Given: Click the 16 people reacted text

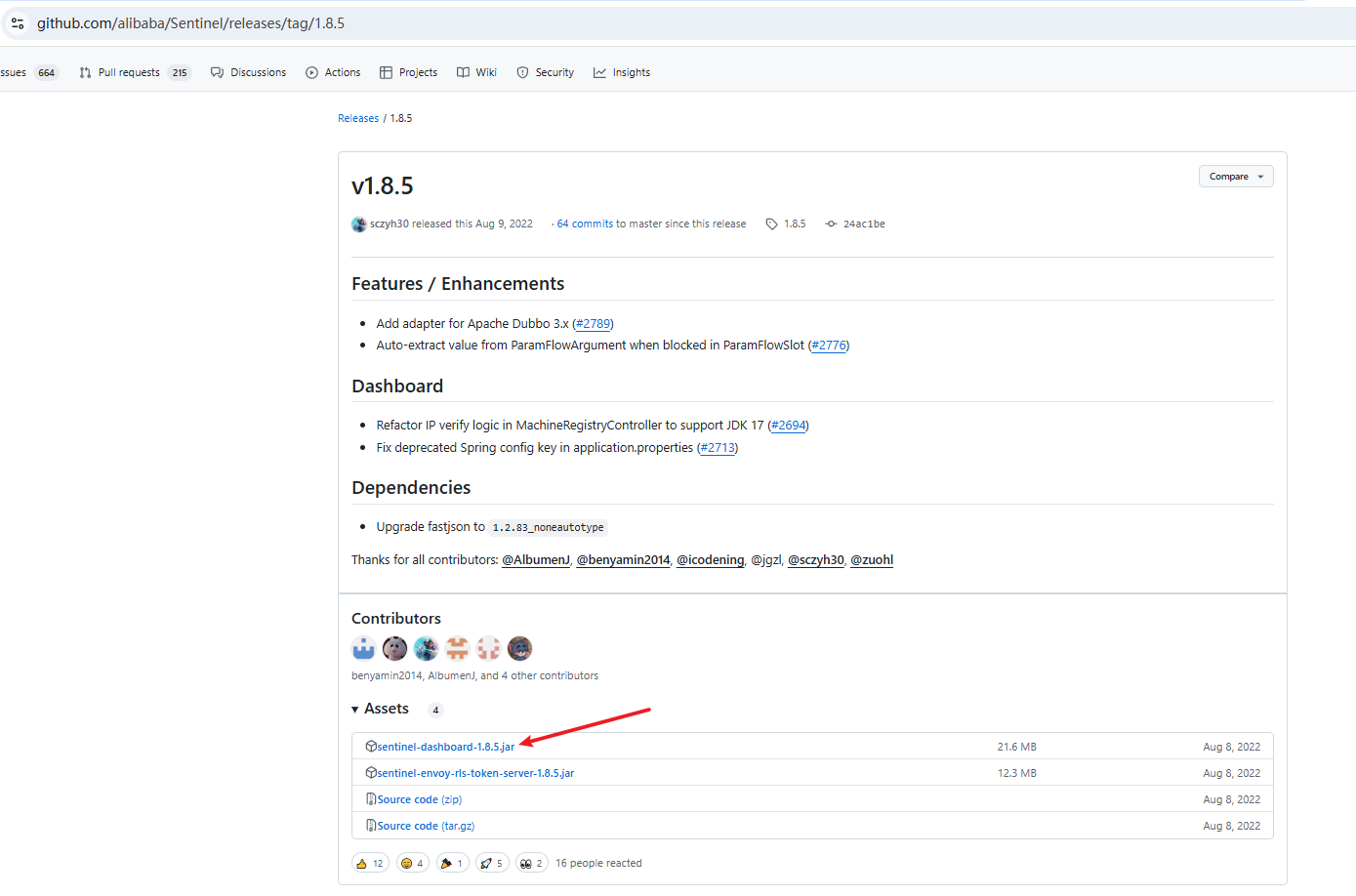Looking at the screenshot, I should pos(598,863).
